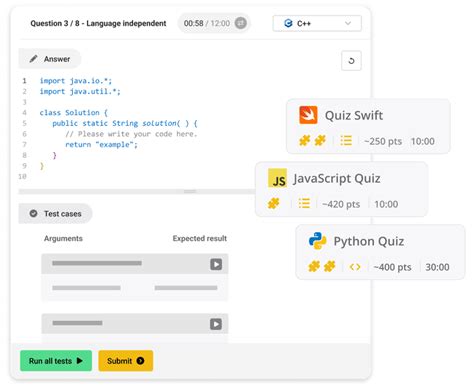Open the Quiz Swift card title
Screen dimensions: 474x388
354,115
